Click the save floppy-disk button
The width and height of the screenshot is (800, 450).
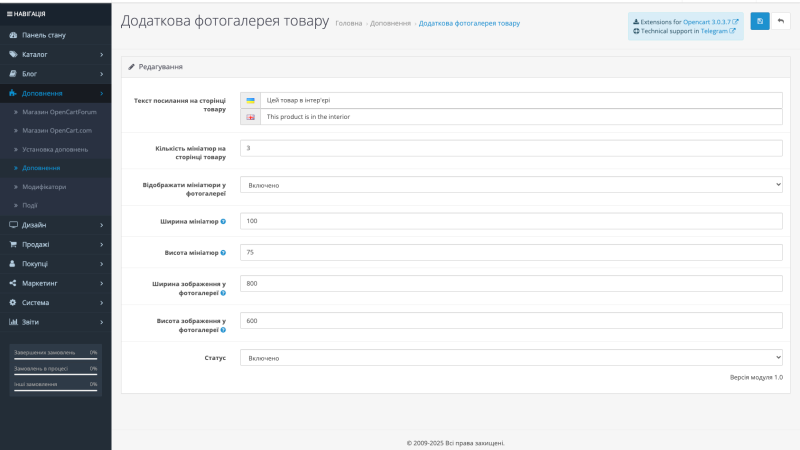coord(760,21)
